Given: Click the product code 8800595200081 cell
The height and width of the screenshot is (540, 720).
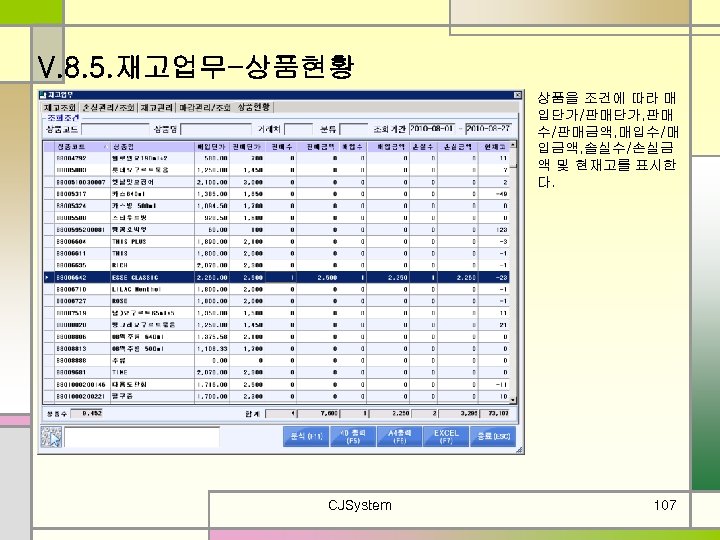Looking at the screenshot, I should click(82, 230).
